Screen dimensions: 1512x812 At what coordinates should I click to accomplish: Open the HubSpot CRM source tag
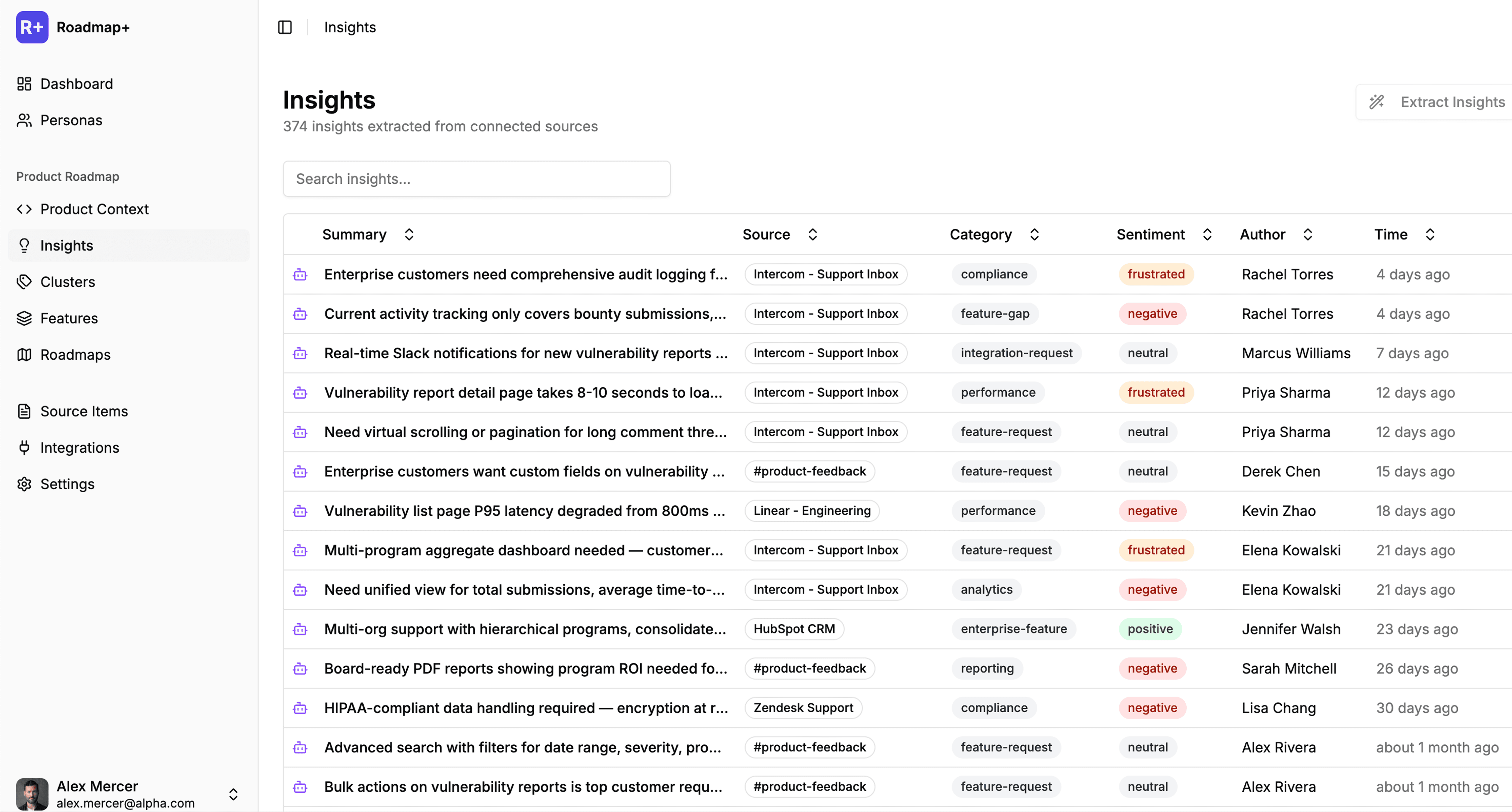click(794, 629)
